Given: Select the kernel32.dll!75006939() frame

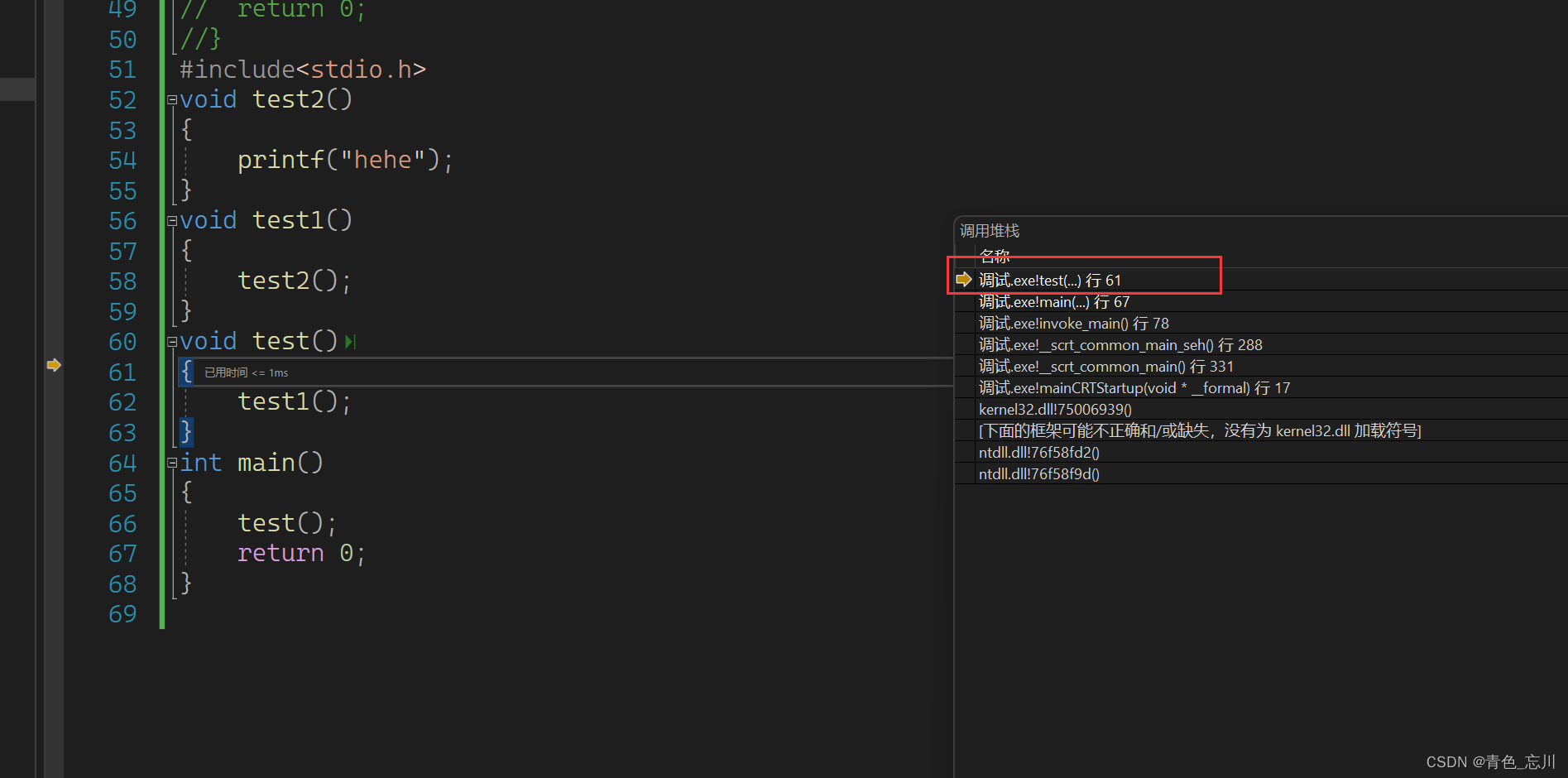Looking at the screenshot, I should (1055, 410).
